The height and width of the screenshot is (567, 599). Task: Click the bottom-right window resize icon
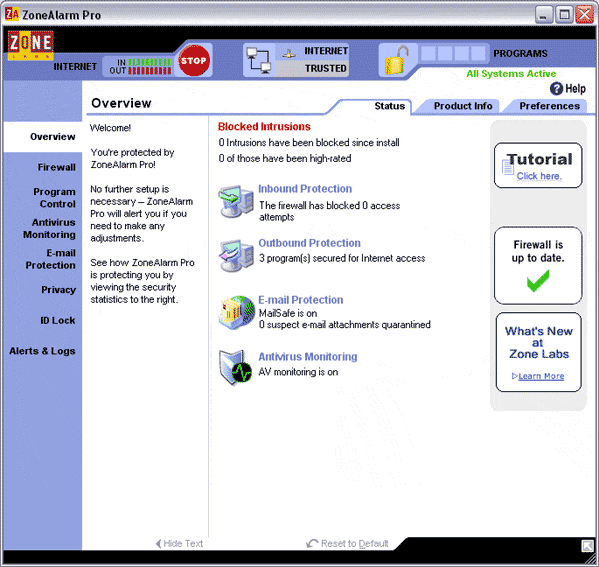587,546
